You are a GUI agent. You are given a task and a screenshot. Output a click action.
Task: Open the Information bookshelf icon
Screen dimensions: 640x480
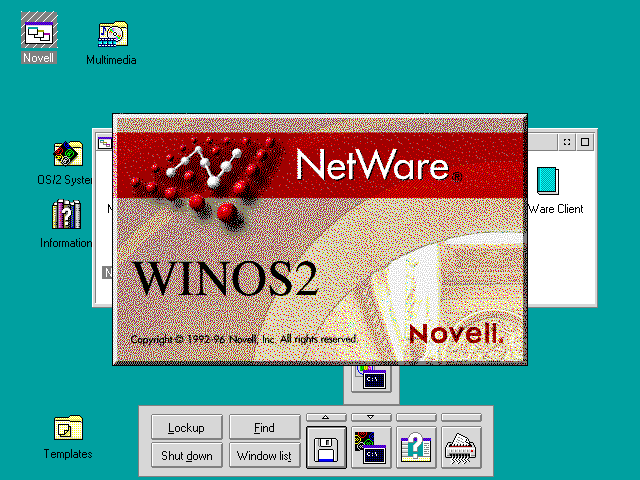tap(67, 214)
